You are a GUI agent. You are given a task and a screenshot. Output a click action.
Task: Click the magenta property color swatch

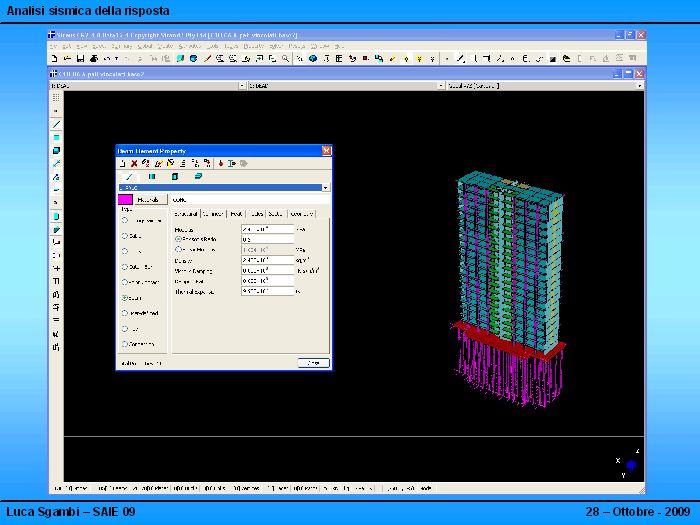click(125, 200)
